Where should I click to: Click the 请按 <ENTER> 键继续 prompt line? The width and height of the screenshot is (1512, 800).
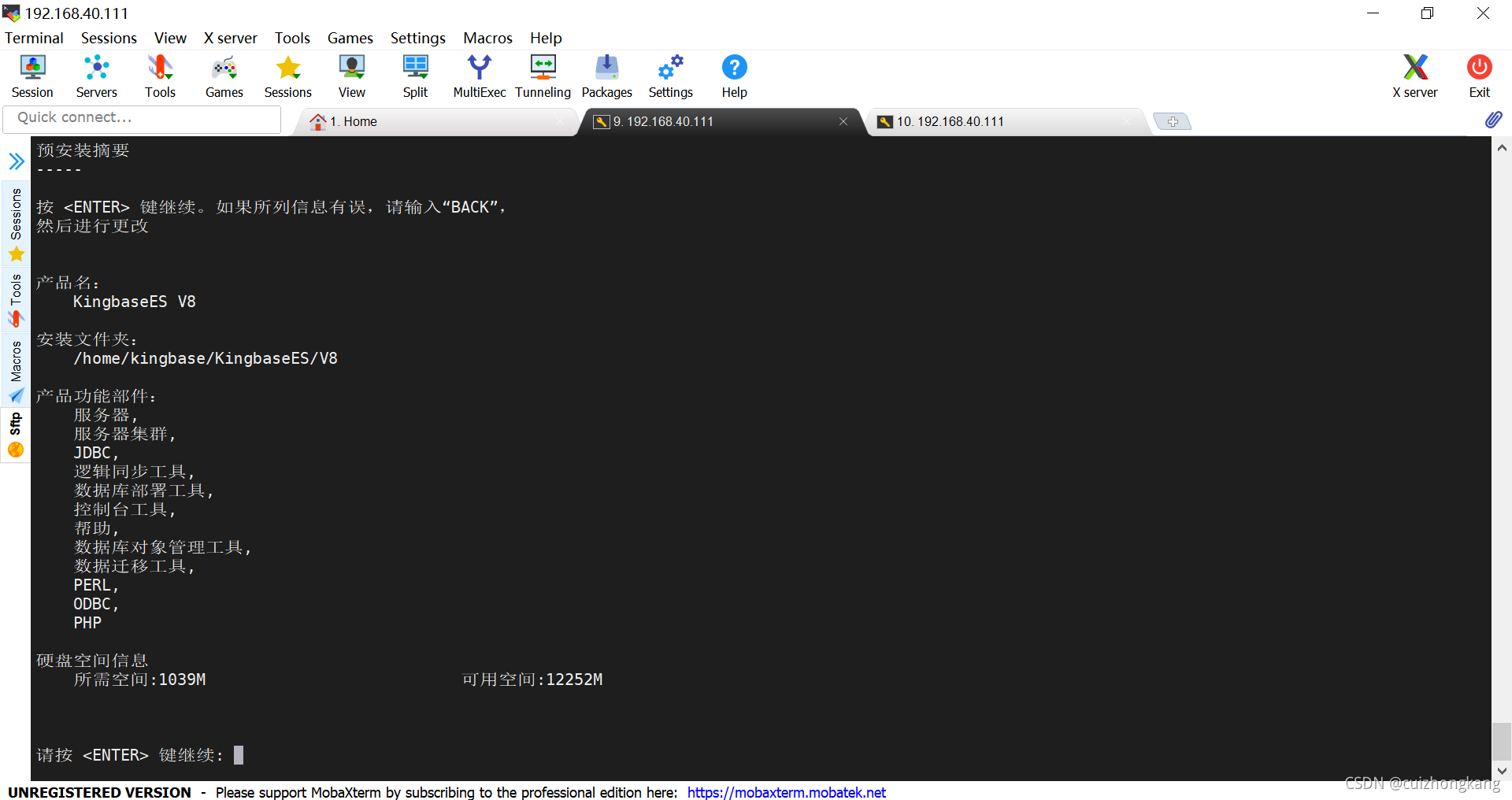(x=130, y=755)
